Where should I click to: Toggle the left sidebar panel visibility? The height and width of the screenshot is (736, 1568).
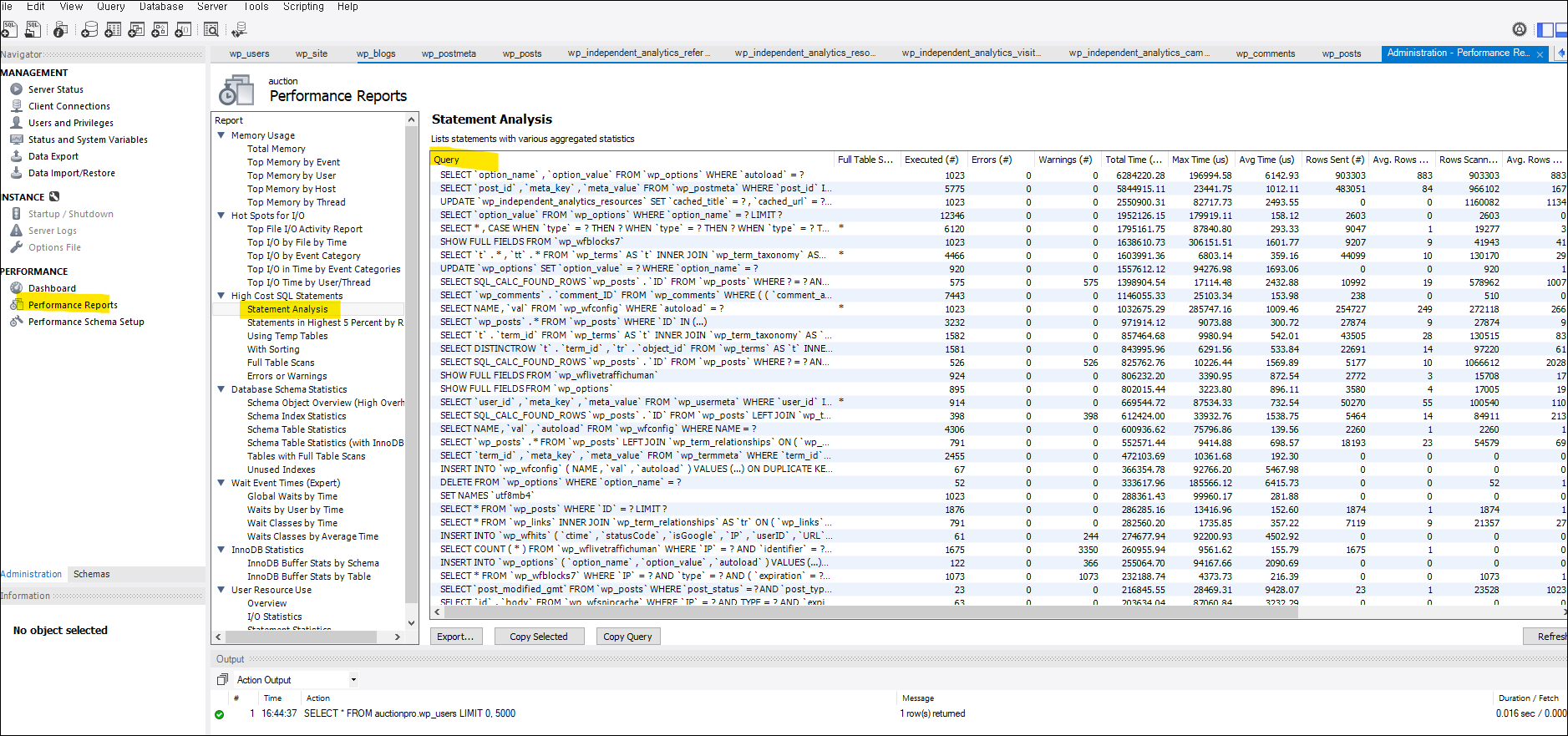pyautogui.click(x=1545, y=30)
